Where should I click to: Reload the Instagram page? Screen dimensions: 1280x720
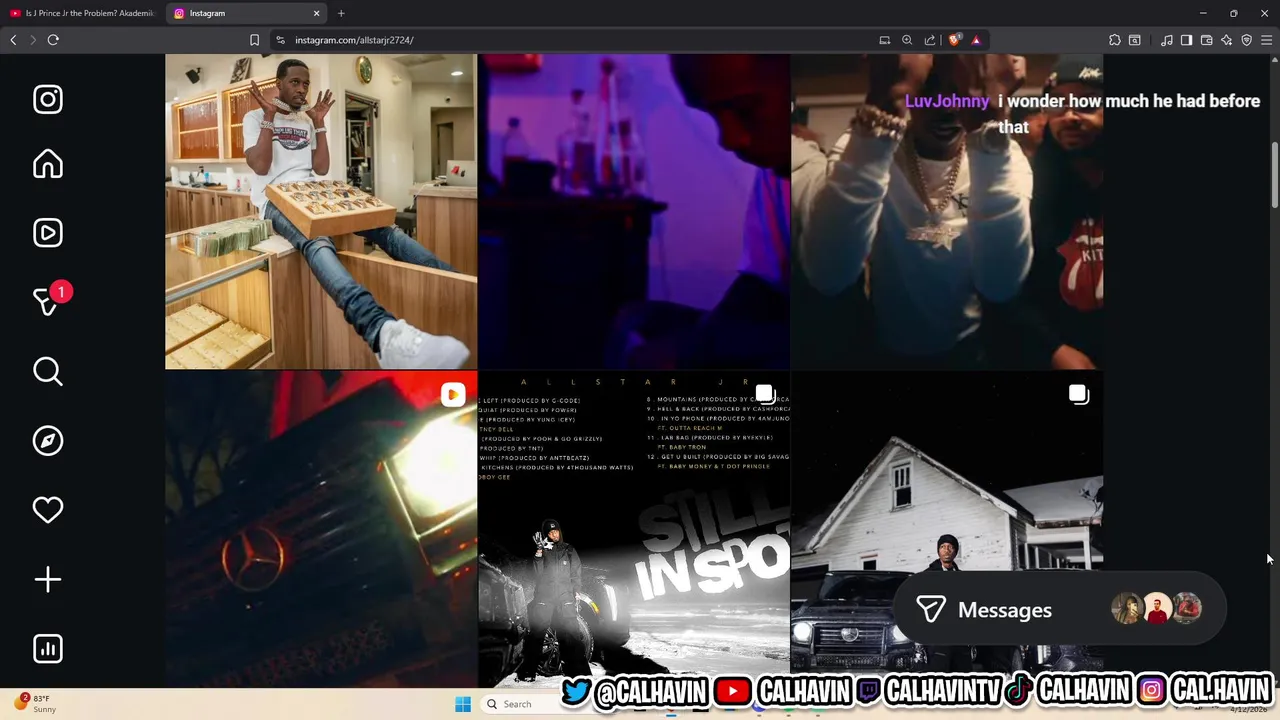(53, 40)
